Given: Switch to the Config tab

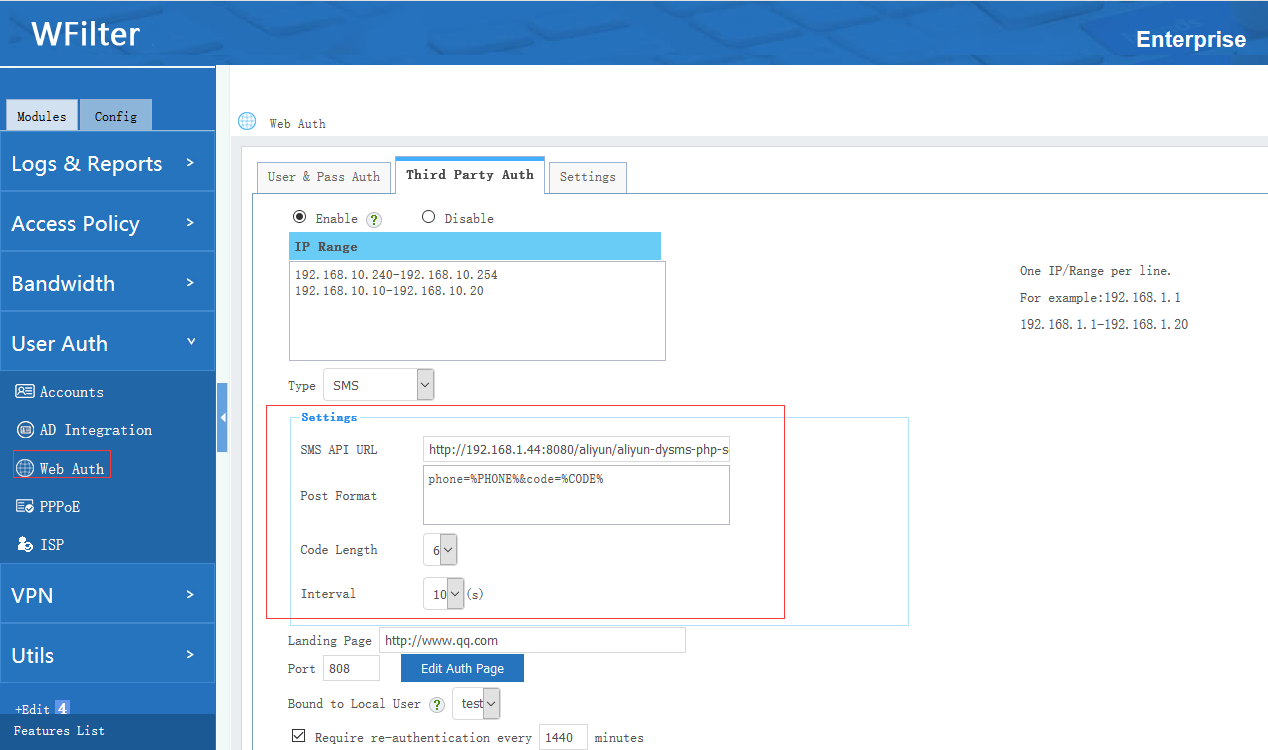Looking at the screenshot, I should click(116, 115).
